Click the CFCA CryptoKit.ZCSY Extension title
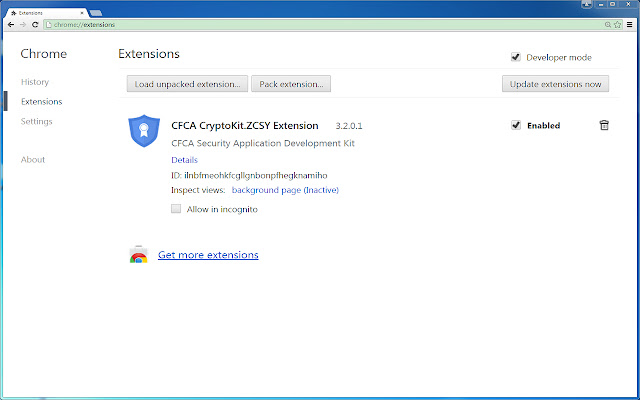This screenshot has width=640, height=400. point(245,126)
